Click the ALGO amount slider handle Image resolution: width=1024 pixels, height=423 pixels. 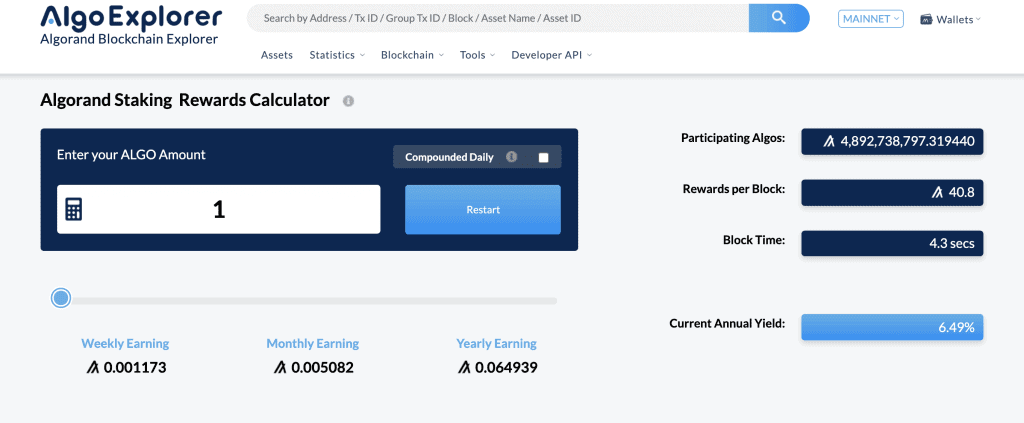pos(61,298)
